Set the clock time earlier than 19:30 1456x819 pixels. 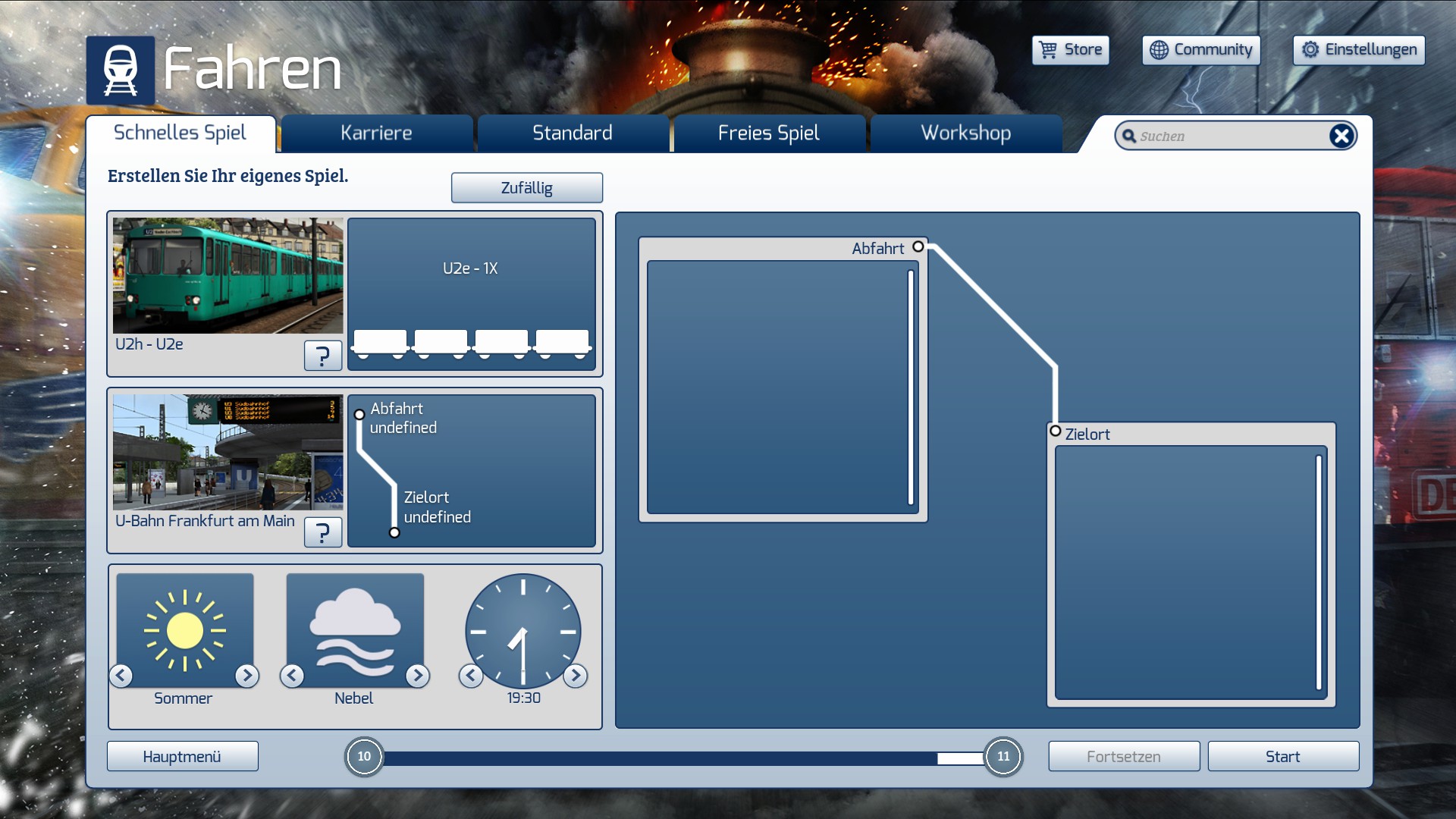pos(471,675)
